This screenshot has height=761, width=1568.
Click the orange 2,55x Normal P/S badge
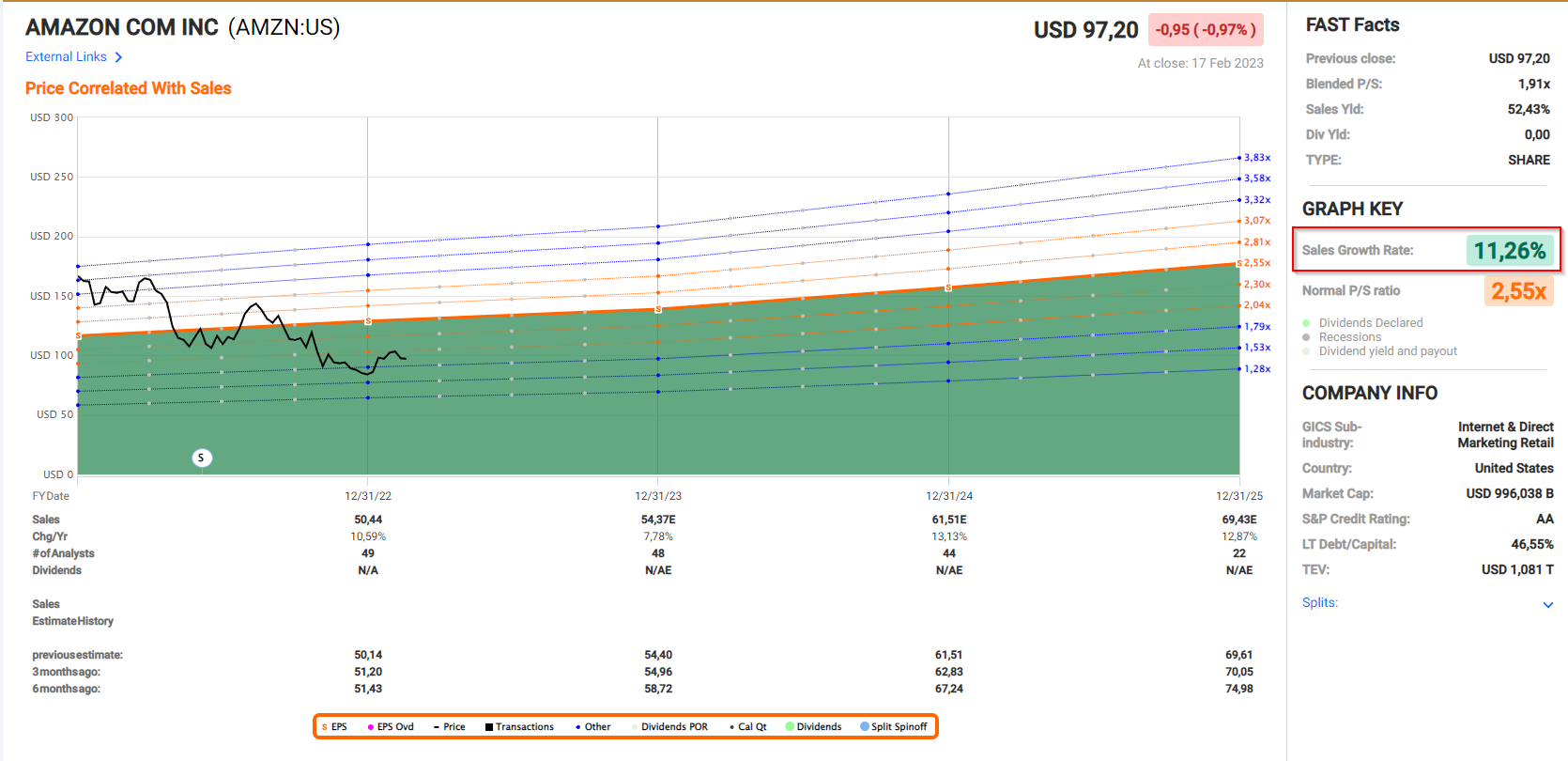pos(1518,291)
